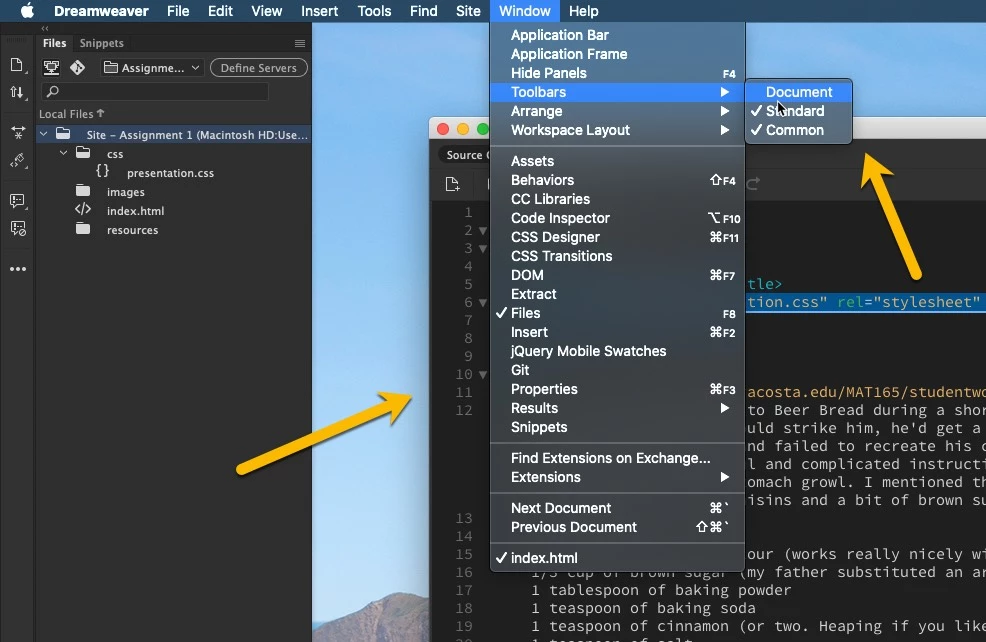Toggle the checked Files panel menu item
986x642 pixels.
click(x=617, y=313)
